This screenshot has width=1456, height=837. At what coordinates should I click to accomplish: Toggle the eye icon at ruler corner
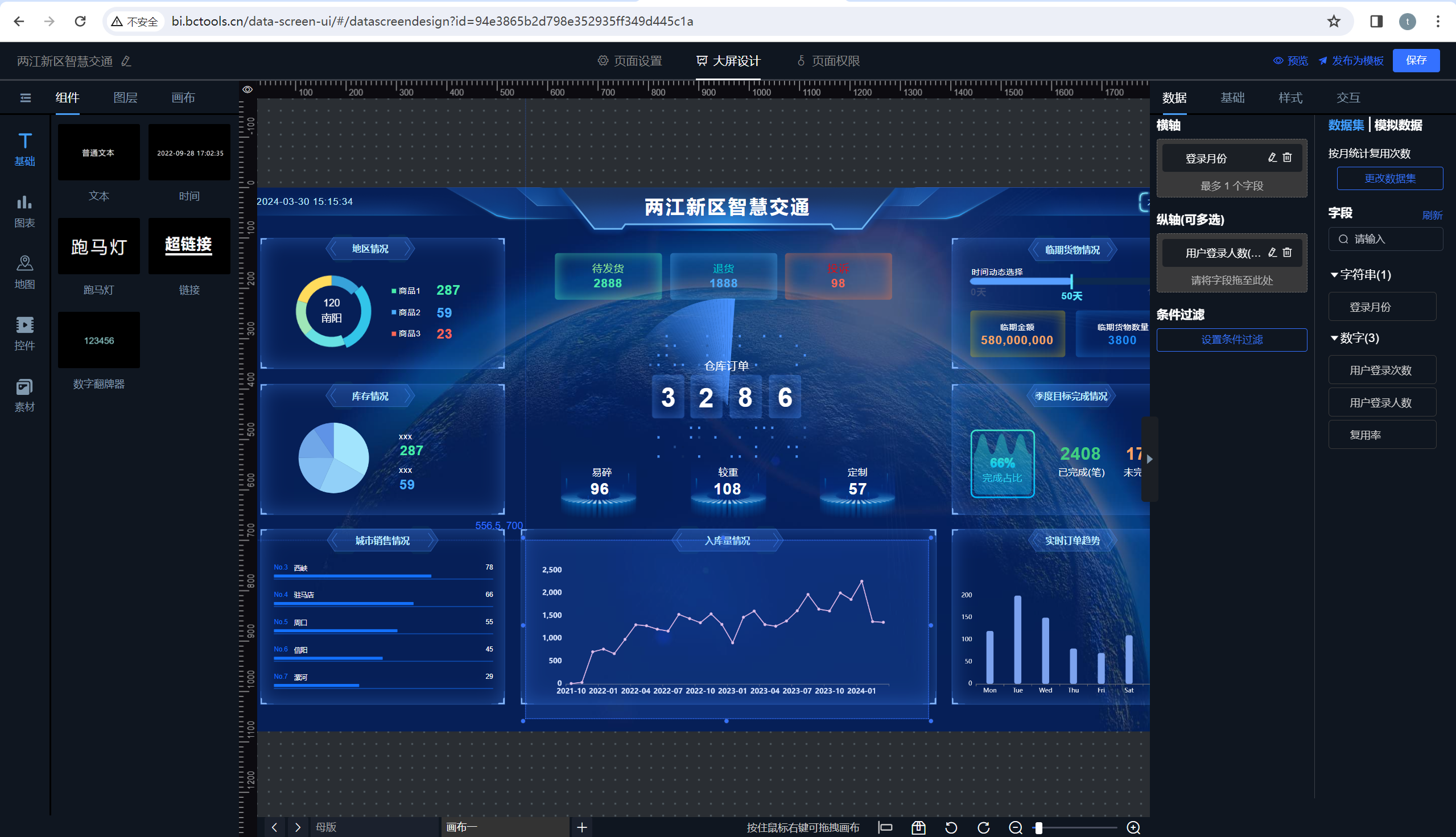[247, 90]
